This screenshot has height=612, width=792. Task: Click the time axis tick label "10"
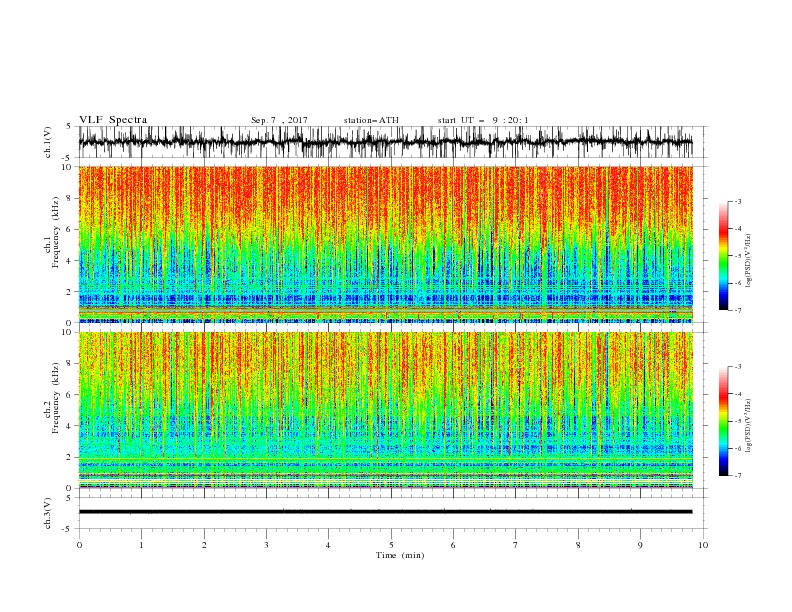coord(703,545)
